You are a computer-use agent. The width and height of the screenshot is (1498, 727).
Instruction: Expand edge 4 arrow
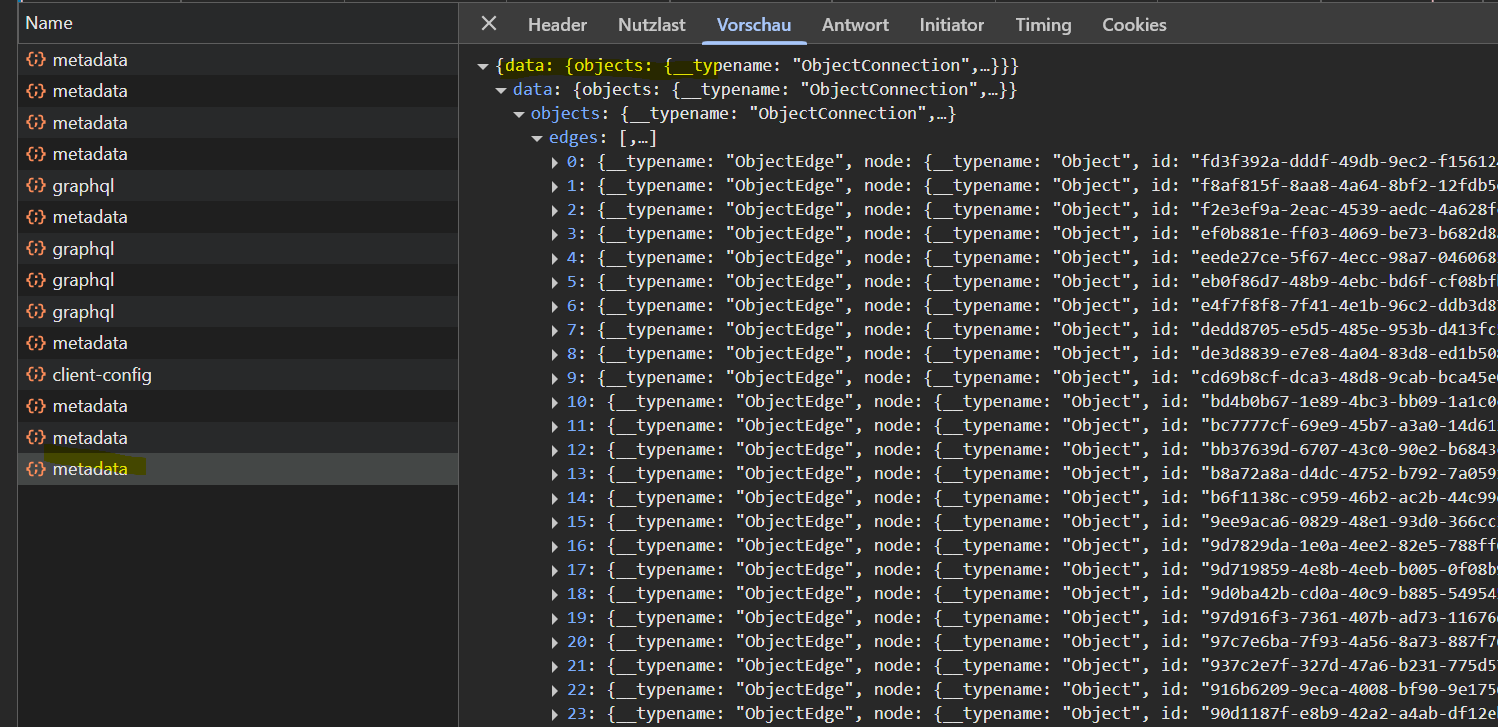coord(555,258)
